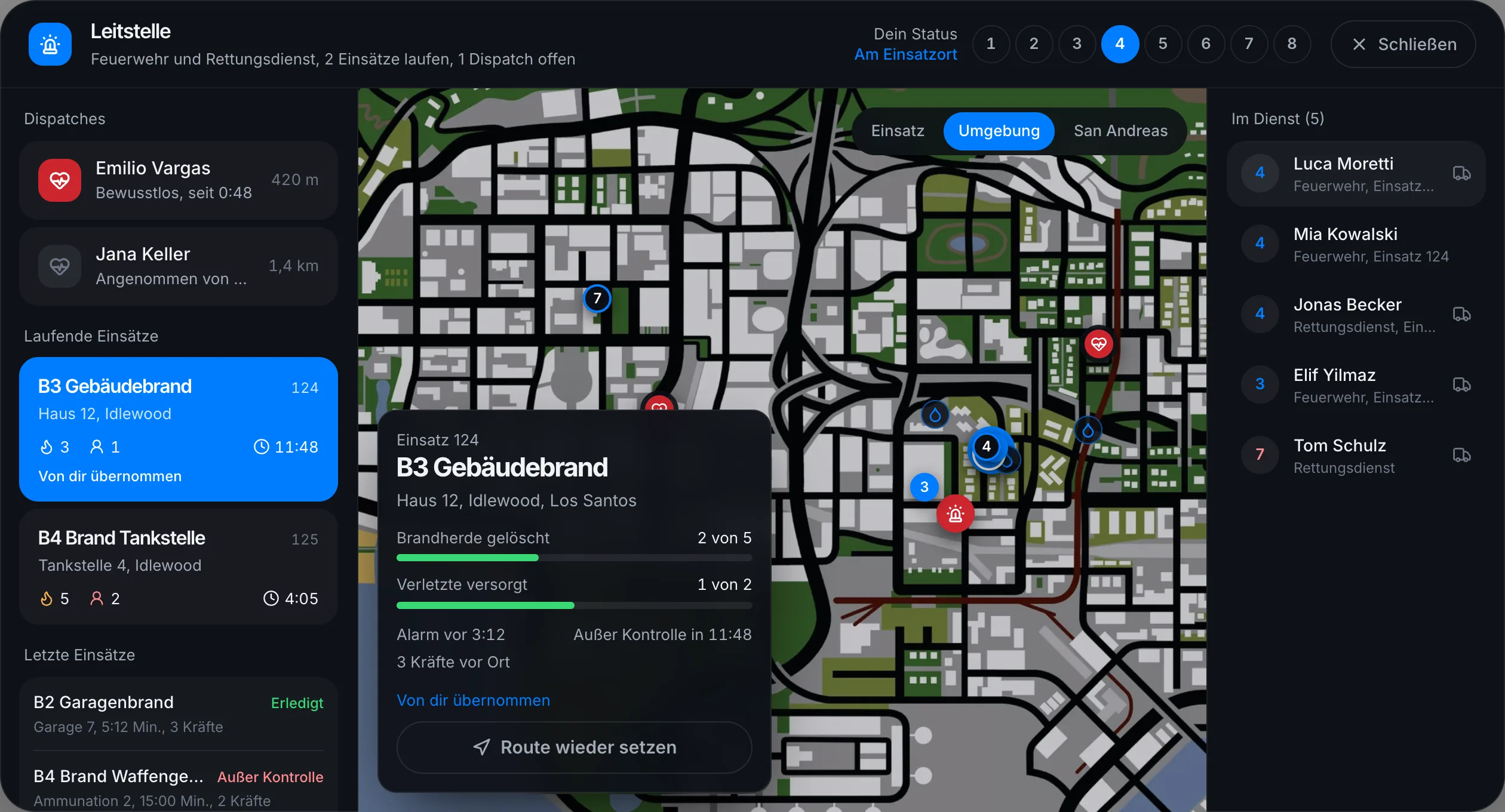Viewport: 1505px width, 812px height.
Task: Click vehicle icon for Jonas Becker
Action: 1461,315
